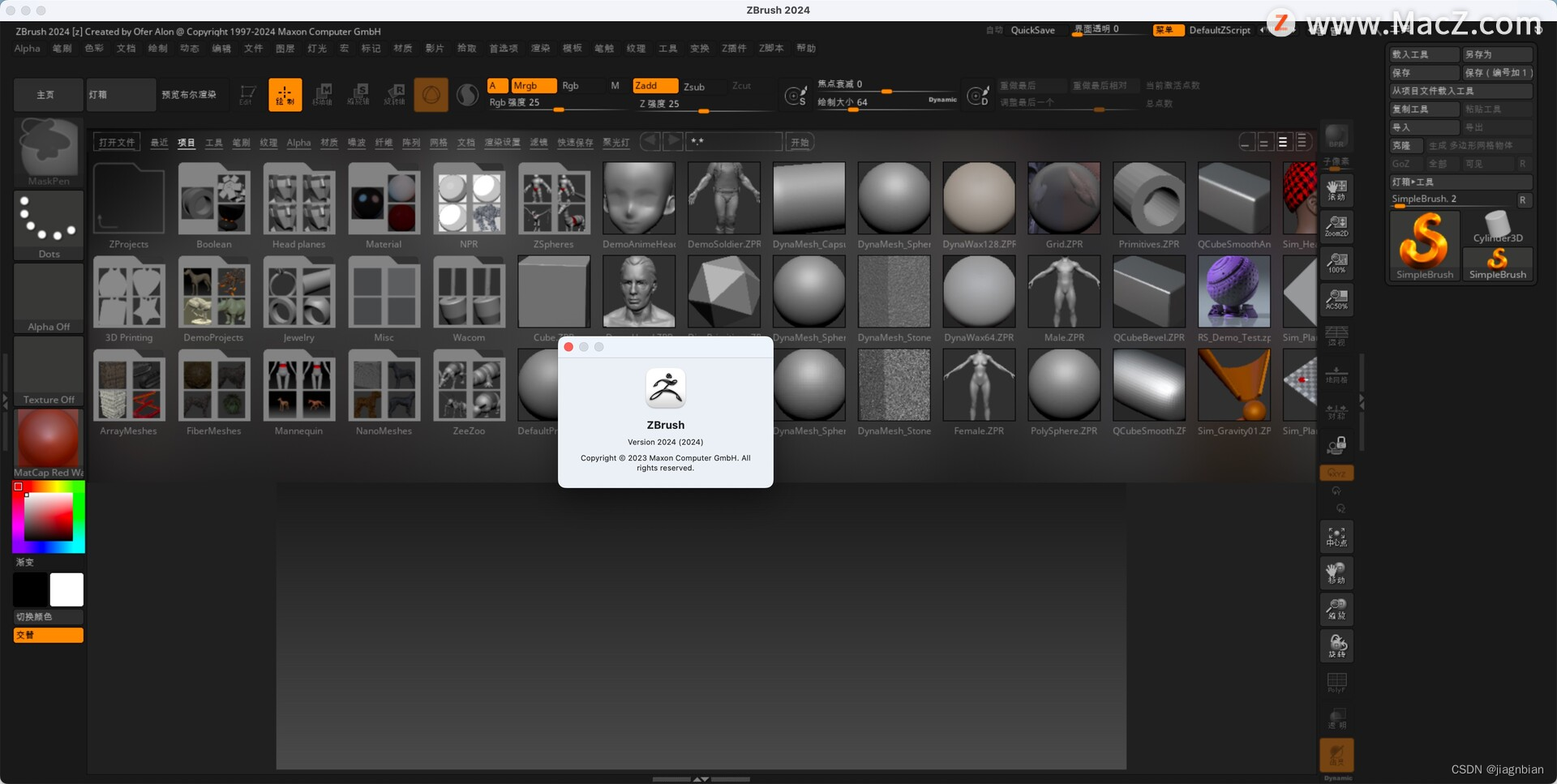Toggle the Dynamic brush size label

[941, 100]
